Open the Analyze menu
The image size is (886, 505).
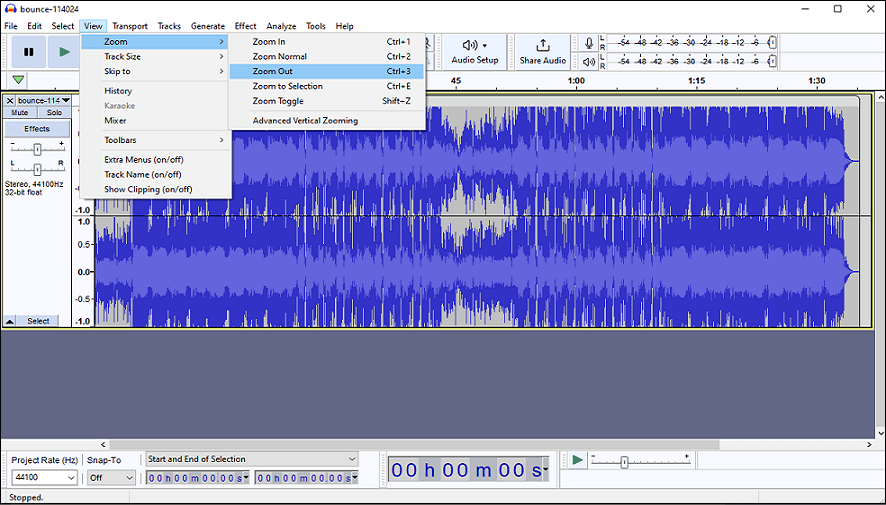point(281,26)
